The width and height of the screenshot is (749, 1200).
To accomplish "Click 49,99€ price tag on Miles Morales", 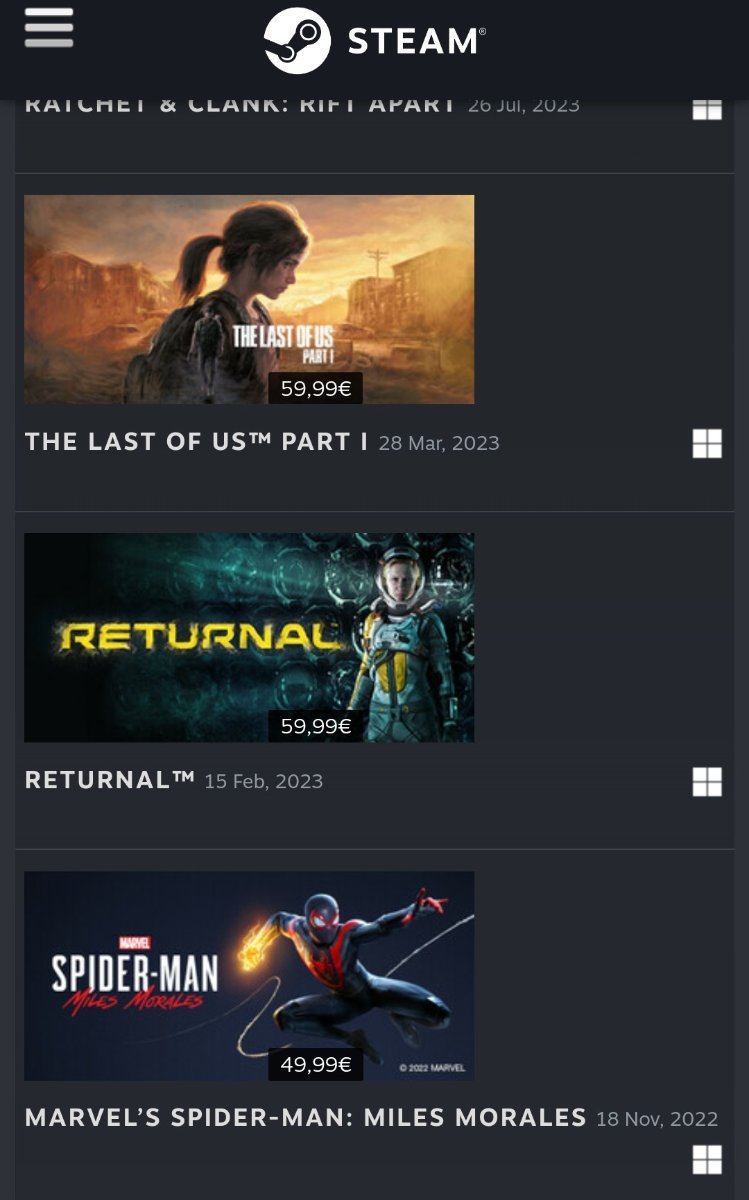I will (316, 1065).
